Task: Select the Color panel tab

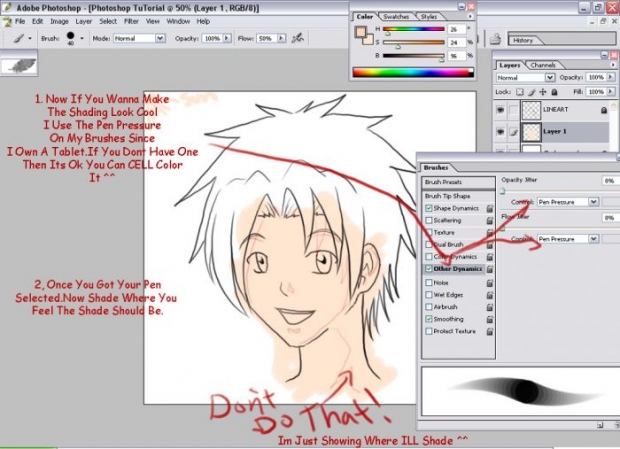Action: [364, 17]
